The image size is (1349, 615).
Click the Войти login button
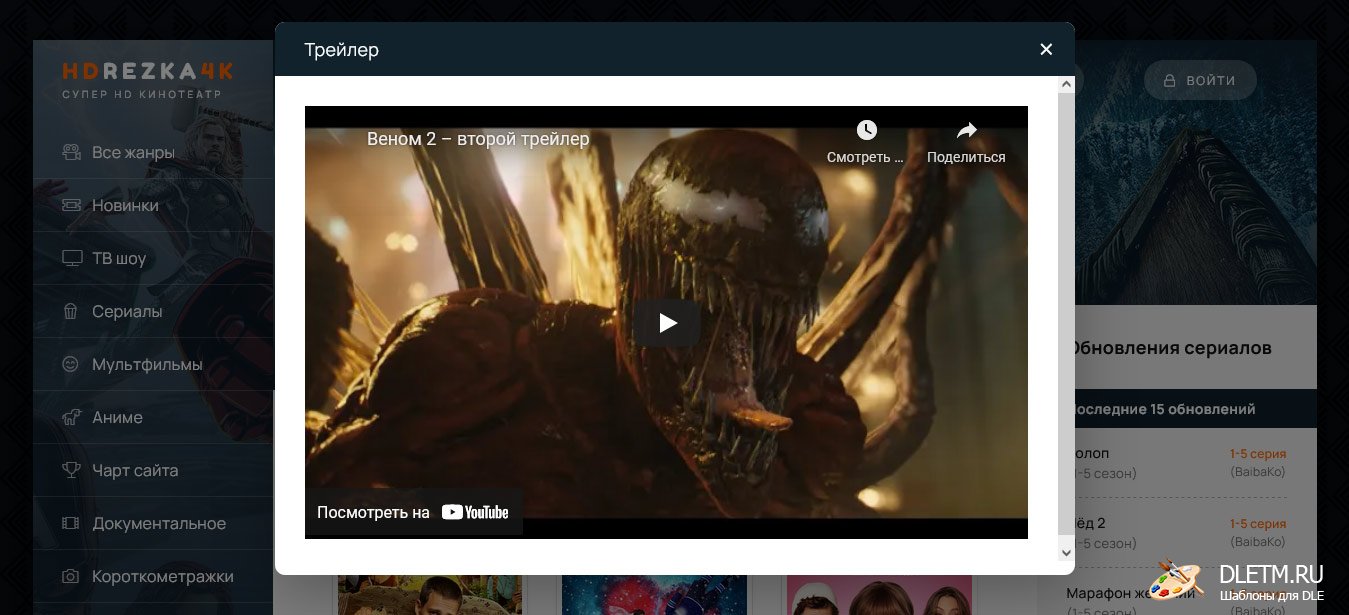[1199, 80]
